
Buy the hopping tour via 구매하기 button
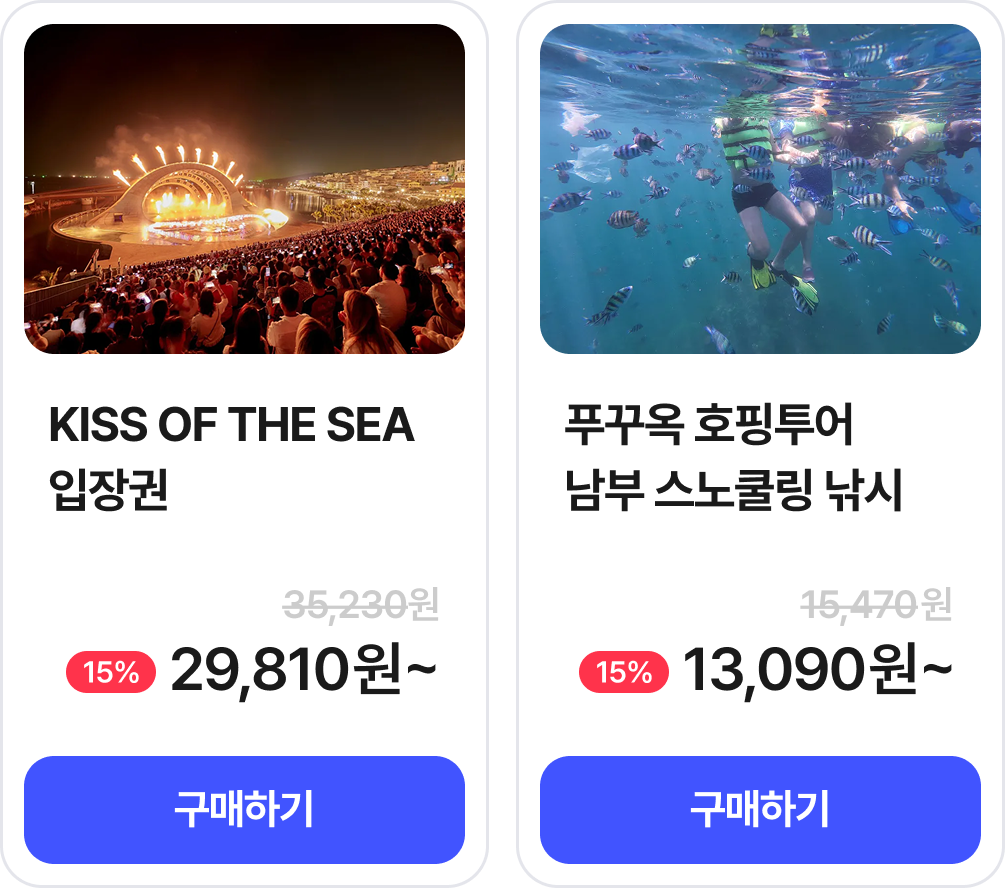pos(760,810)
